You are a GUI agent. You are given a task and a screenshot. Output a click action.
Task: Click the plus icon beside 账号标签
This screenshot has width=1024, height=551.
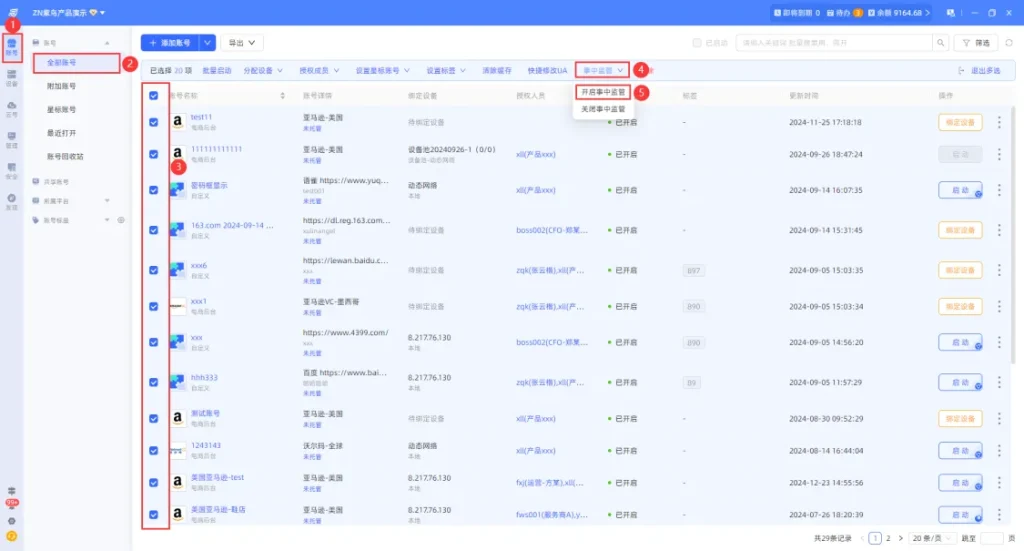[121, 219]
